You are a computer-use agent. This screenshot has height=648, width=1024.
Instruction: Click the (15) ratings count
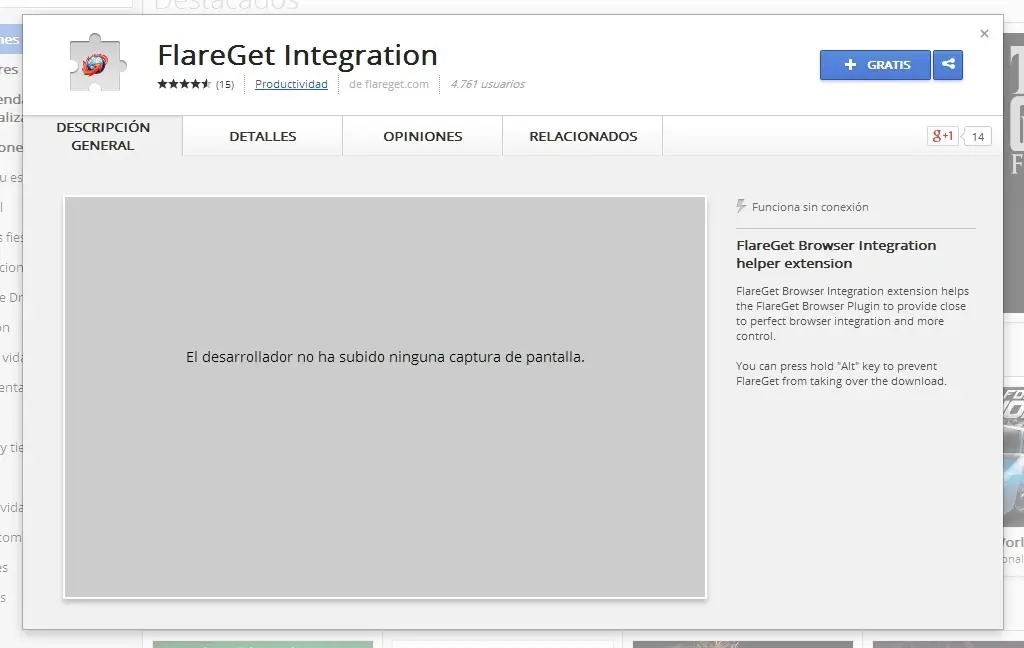(225, 84)
